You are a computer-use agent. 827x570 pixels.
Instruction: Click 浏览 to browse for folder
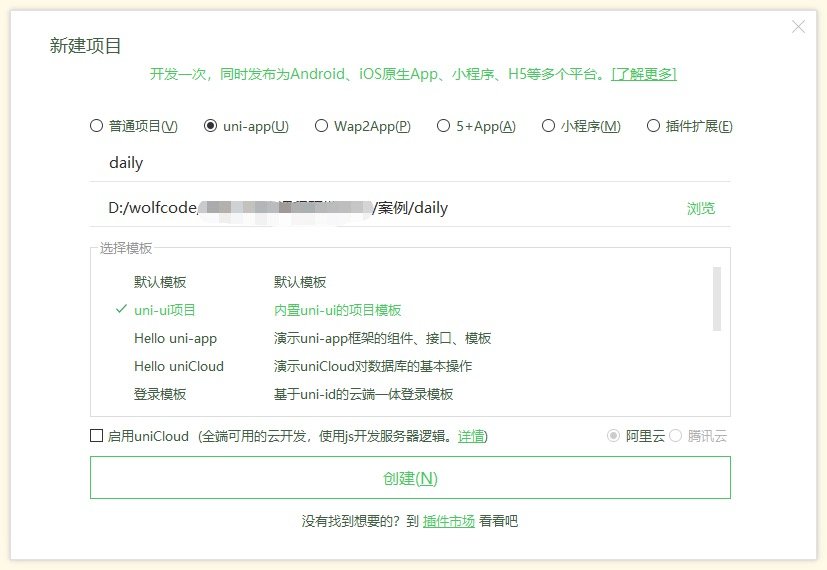point(701,208)
